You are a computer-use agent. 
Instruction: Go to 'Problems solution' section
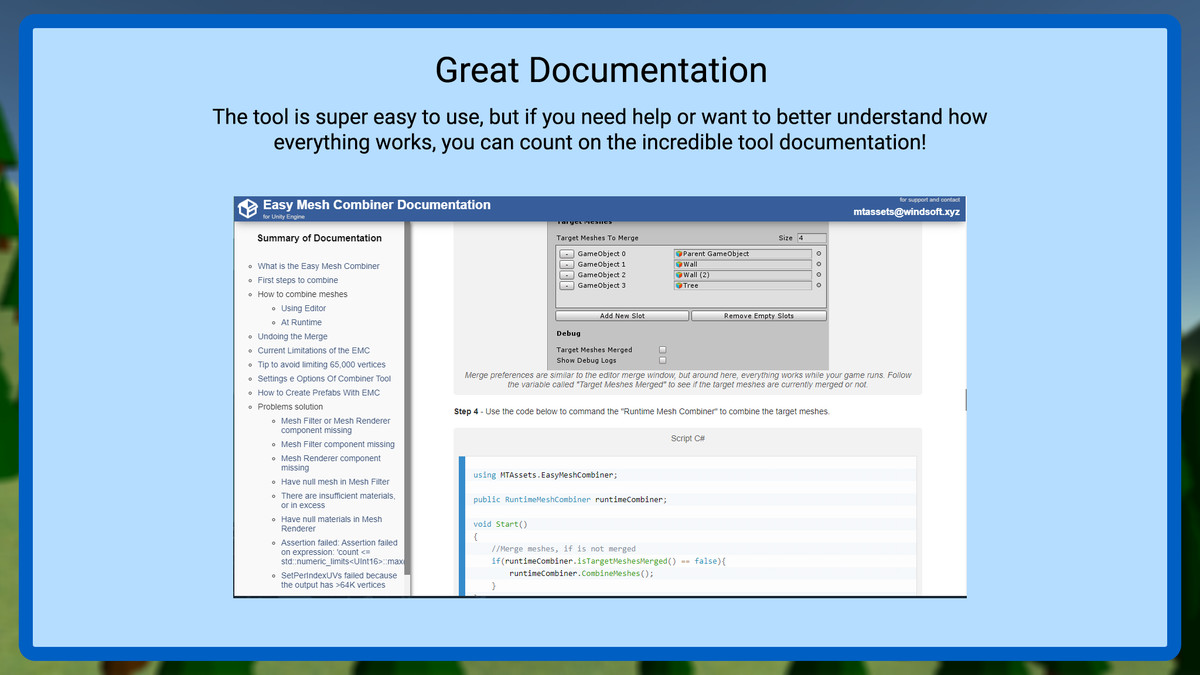[291, 407]
